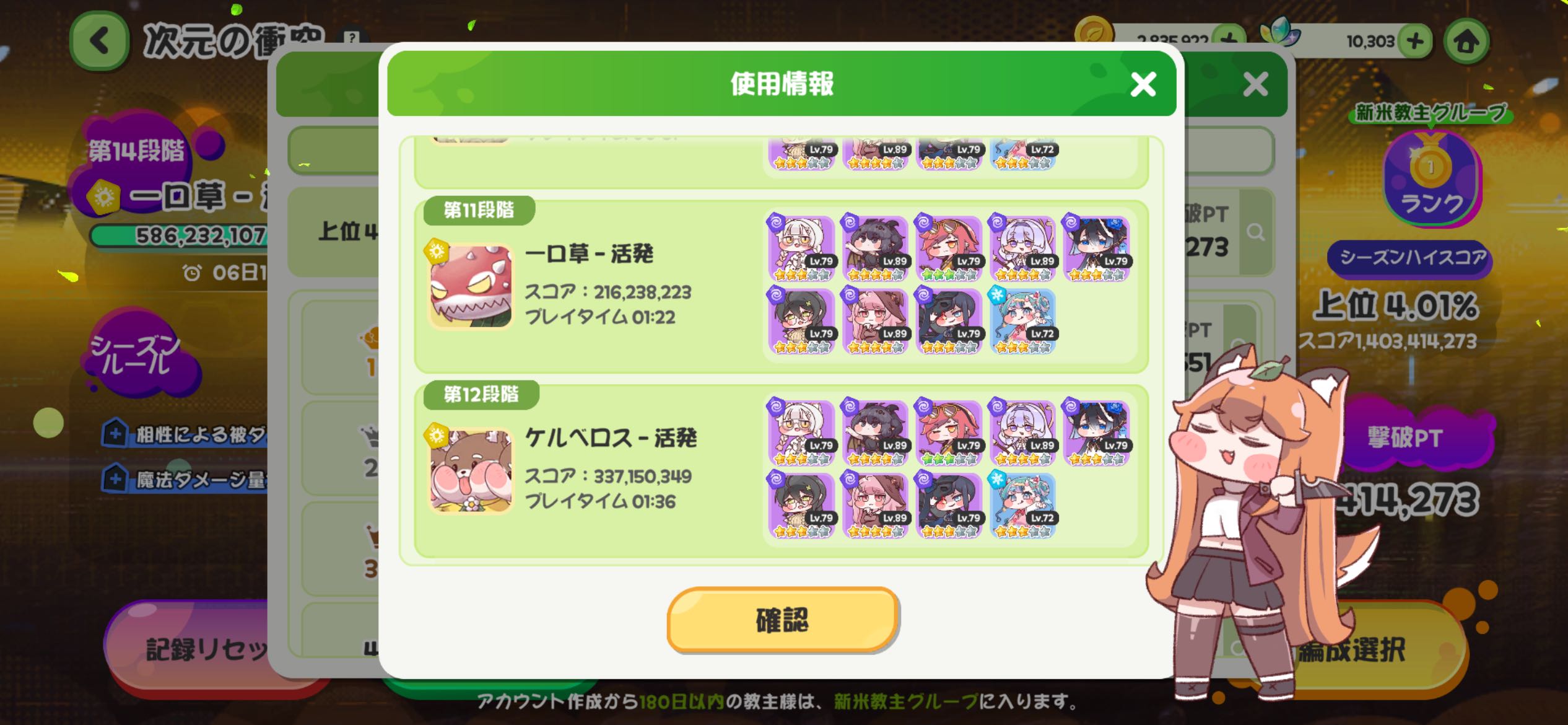1568x725 pixels.
Task: Tap the red-haired Lv.79 character in stage 12
Action: click(x=949, y=433)
